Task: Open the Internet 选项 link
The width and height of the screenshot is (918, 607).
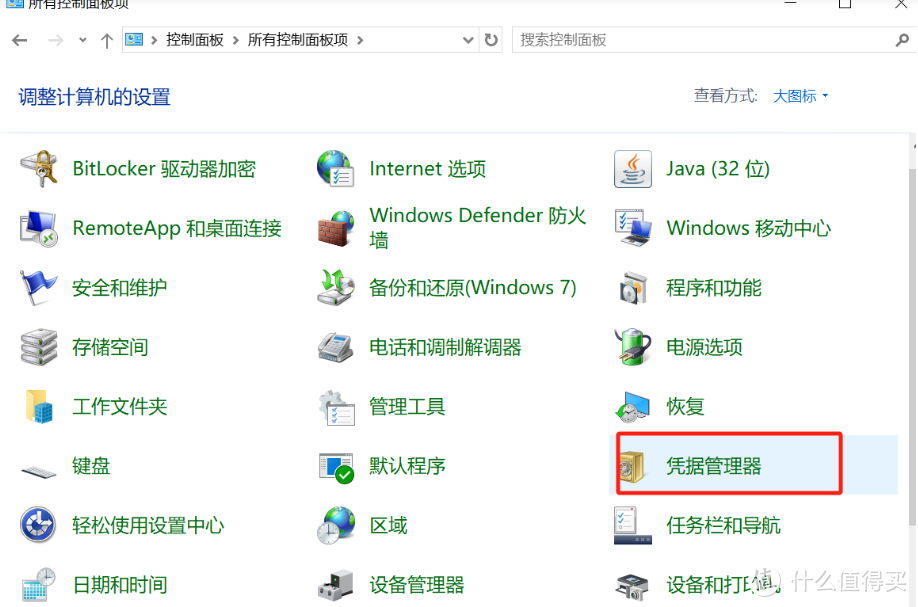Action: 427,169
